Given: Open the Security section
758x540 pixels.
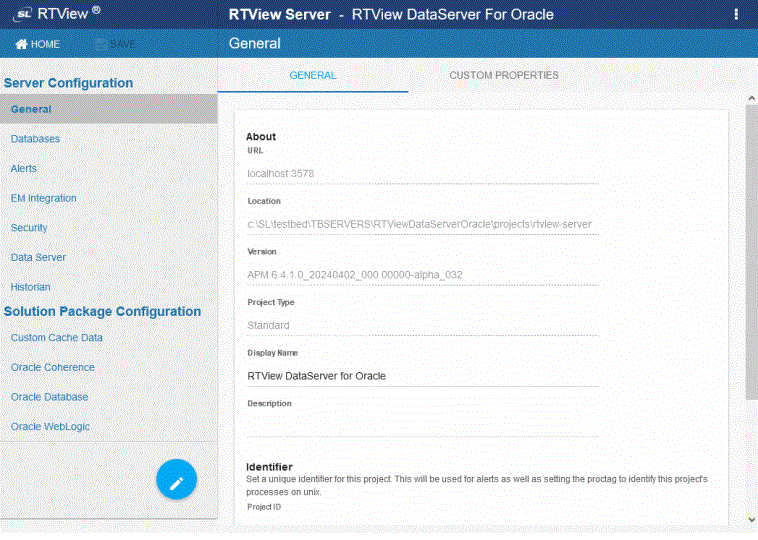Looking at the screenshot, I should (29, 228).
